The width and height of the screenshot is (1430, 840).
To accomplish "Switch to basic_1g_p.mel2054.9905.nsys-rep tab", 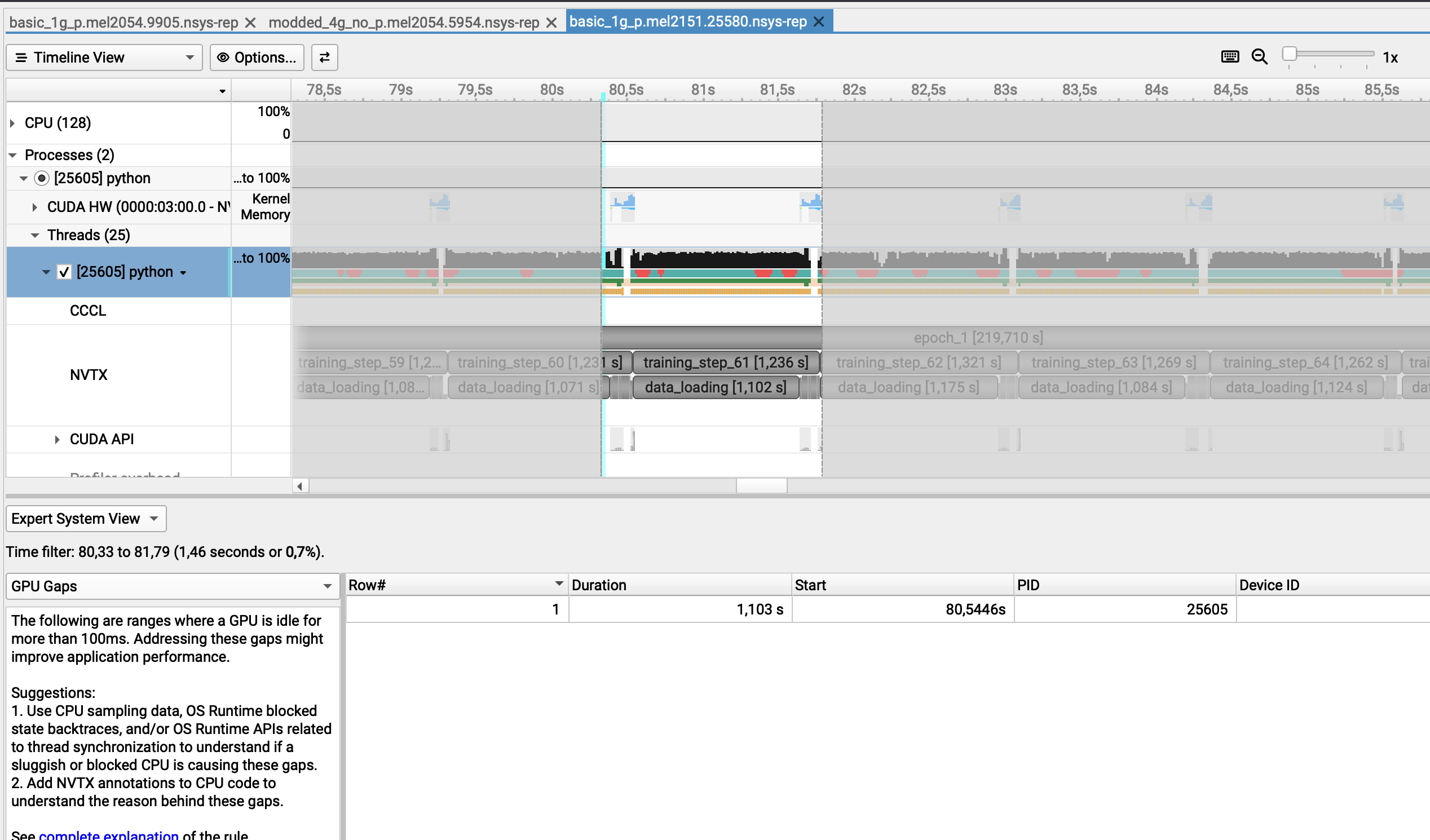I will click(x=123, y=23).
